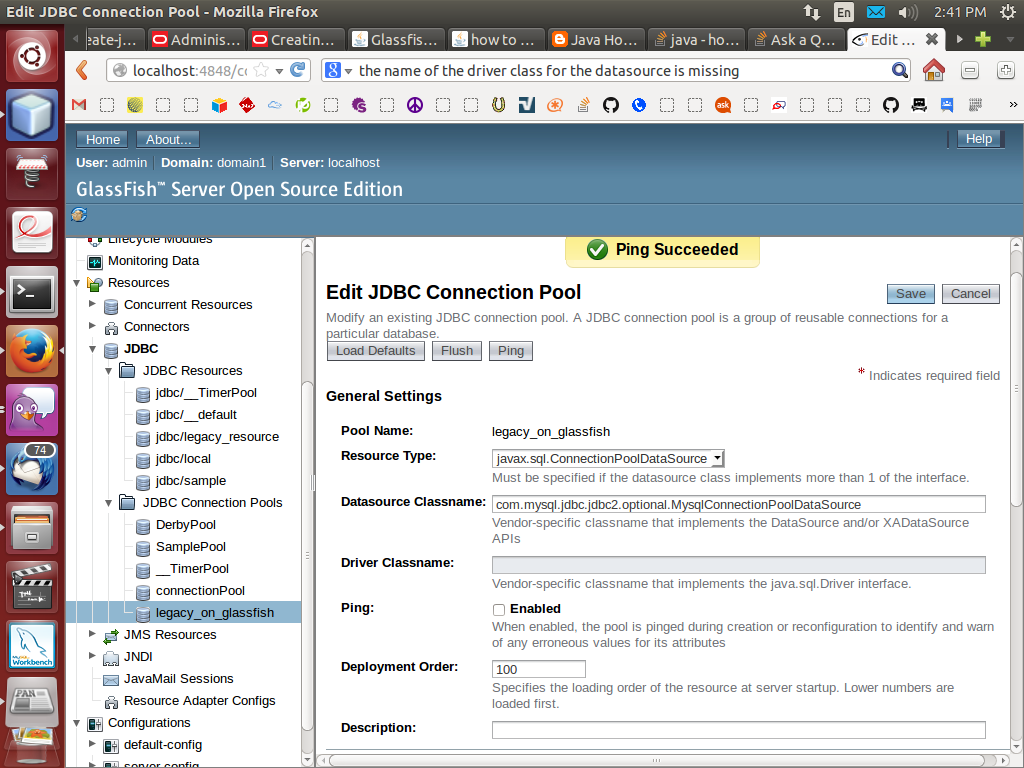Viewport: 1024px width, 768px height.
Task: Bookmark this page with star icon
Action: (261, 70)
